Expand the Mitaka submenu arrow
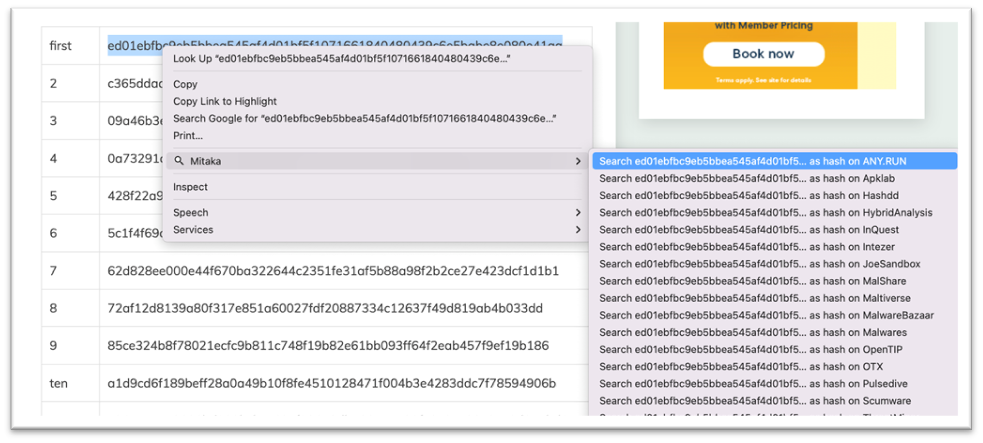 coord(577,161)
